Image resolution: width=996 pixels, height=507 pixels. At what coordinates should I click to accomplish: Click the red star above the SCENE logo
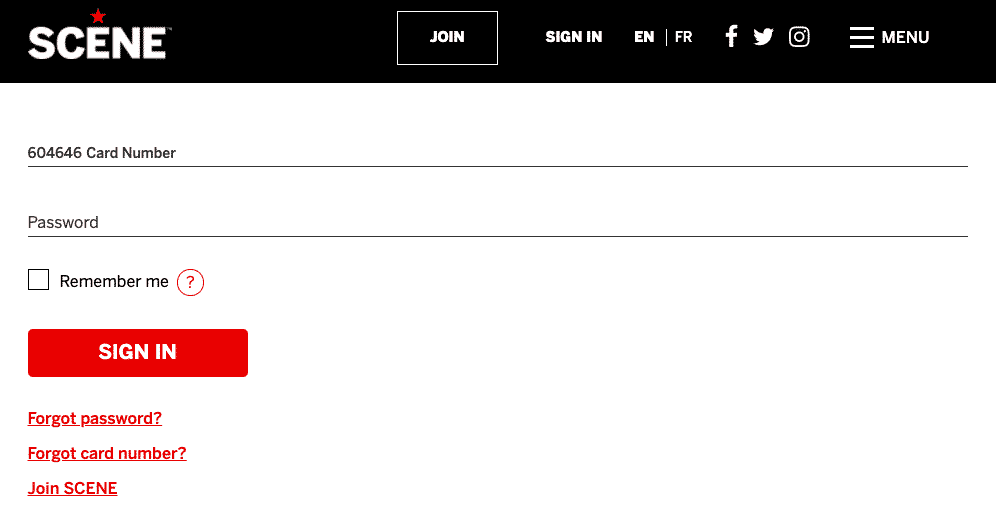pos(97,16)
